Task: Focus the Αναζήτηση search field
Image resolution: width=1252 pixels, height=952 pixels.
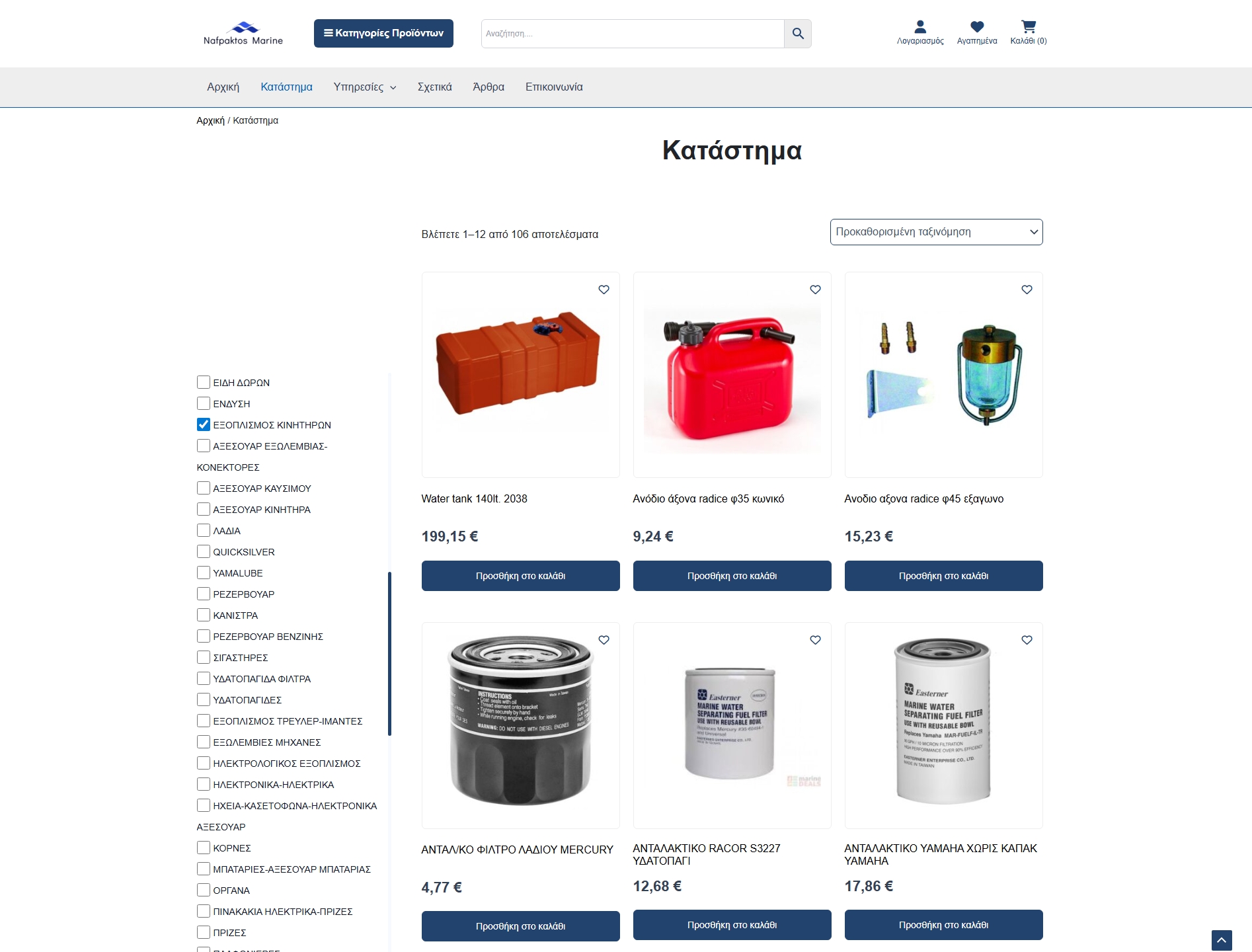Action: 633,34
